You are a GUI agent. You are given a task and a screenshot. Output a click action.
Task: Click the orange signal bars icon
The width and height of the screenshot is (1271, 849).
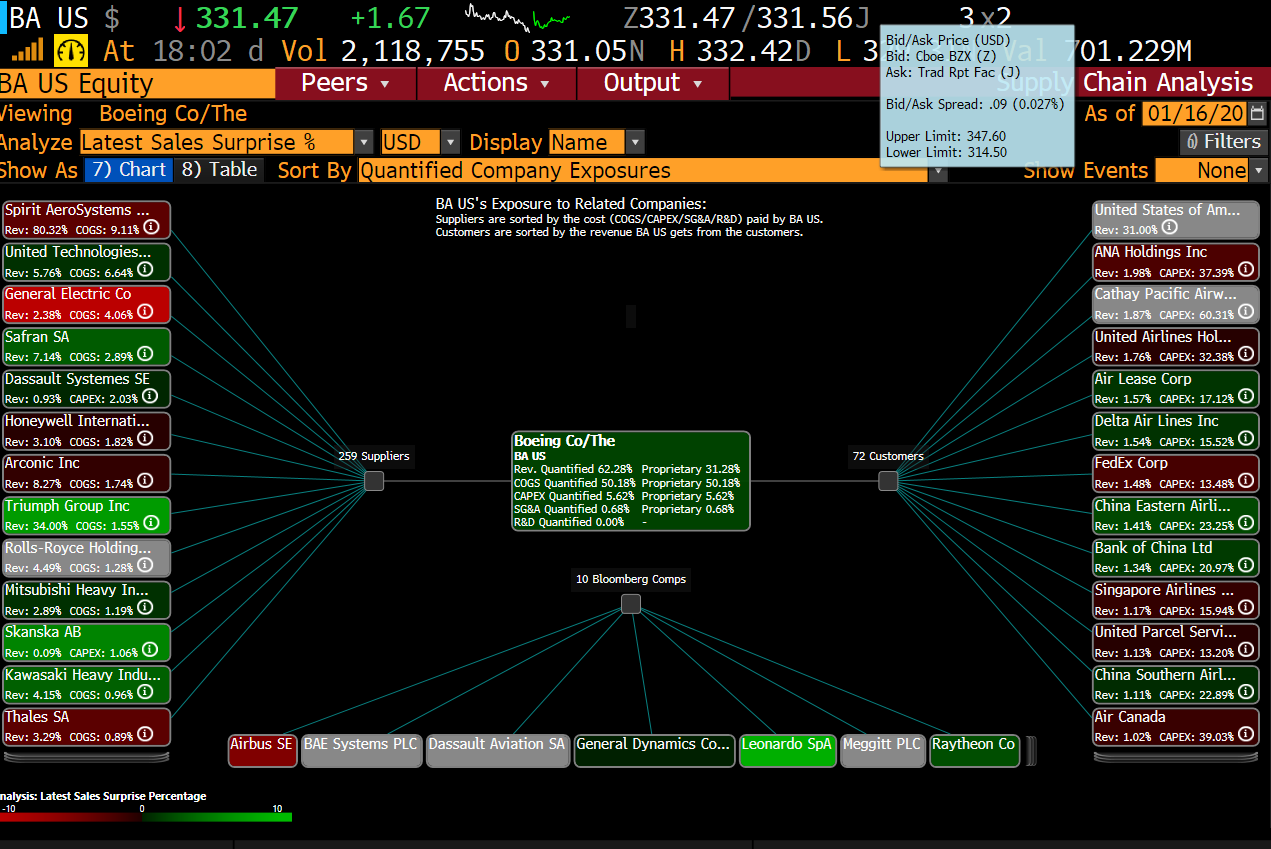27,50
